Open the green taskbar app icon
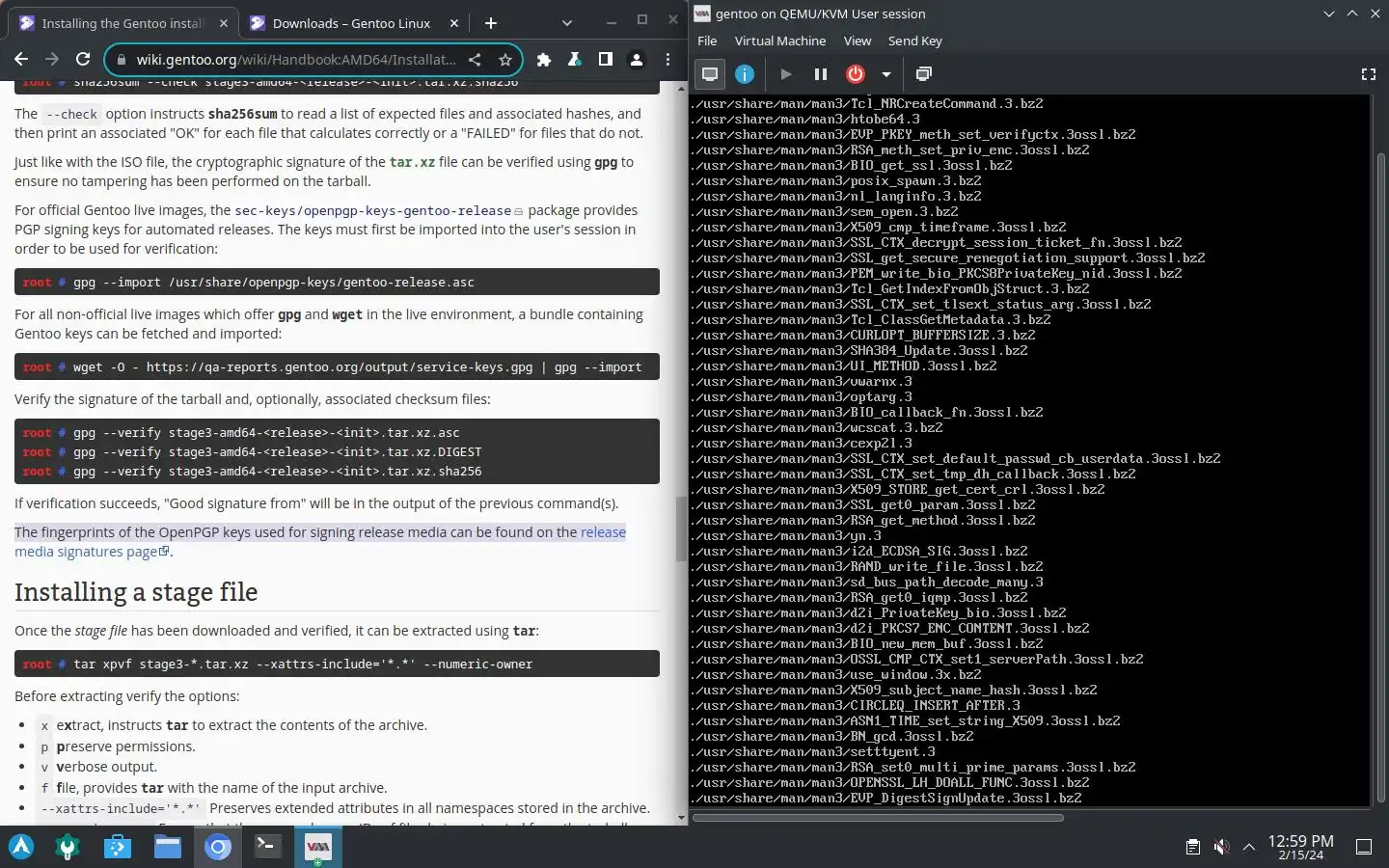The height and width of the screenshot is (868, 1389). click(68, 847)
